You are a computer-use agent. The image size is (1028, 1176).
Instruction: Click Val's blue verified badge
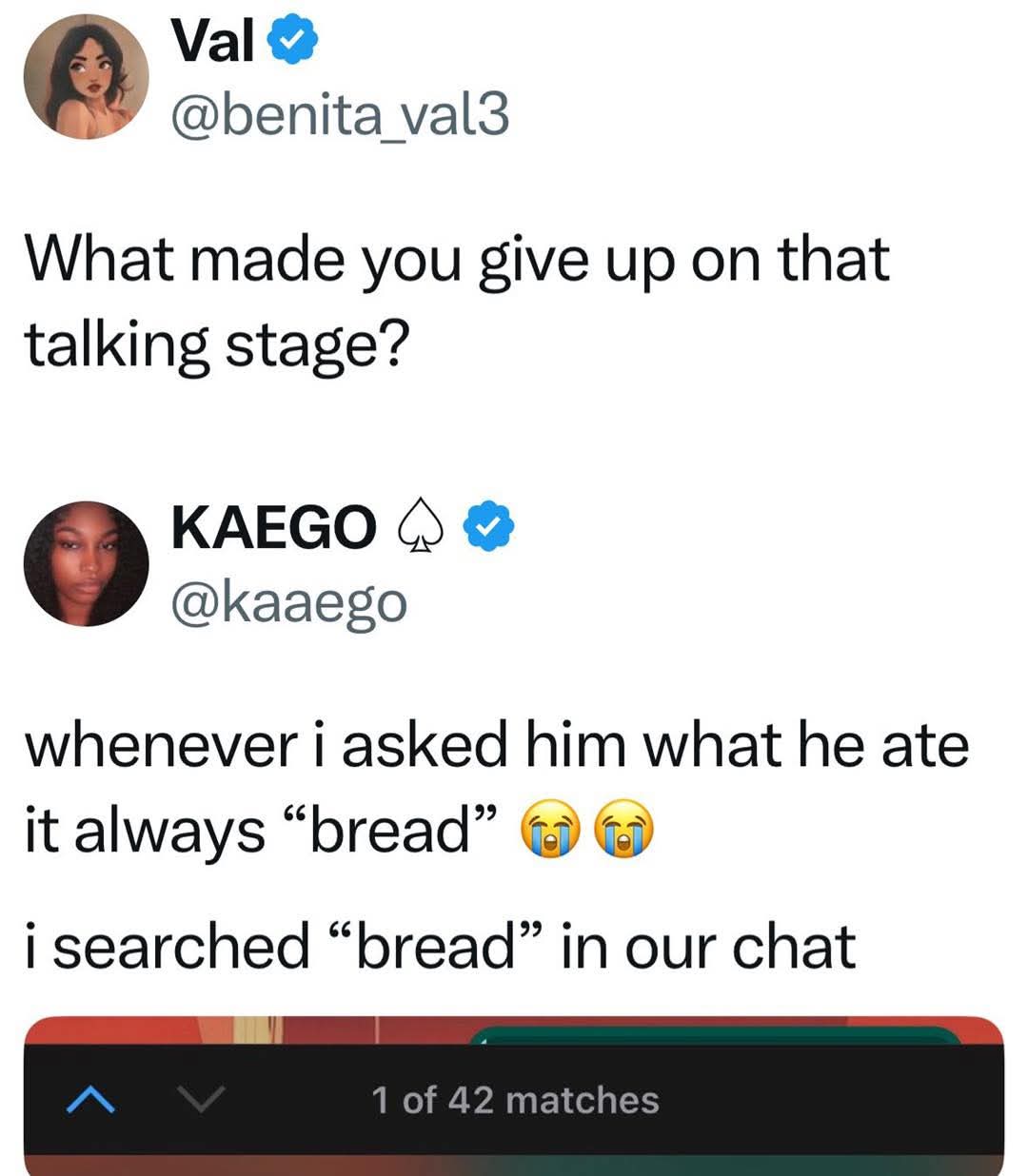pos(296,44)
